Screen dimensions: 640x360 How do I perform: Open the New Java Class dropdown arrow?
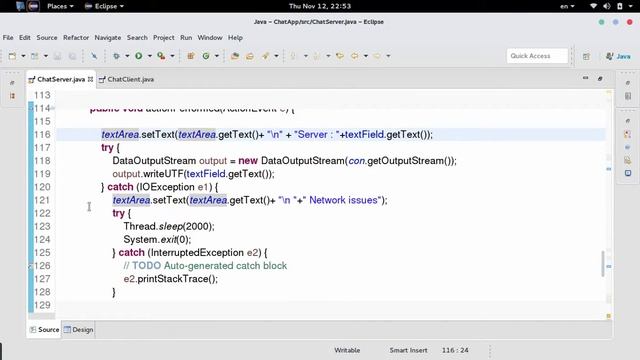click(x=217, y=56)
